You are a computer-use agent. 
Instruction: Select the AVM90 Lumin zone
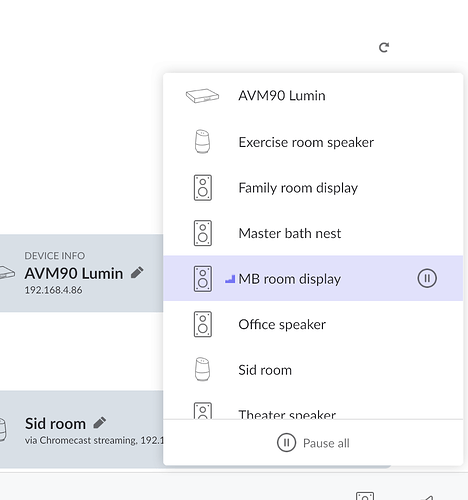[x=313, y=96]
